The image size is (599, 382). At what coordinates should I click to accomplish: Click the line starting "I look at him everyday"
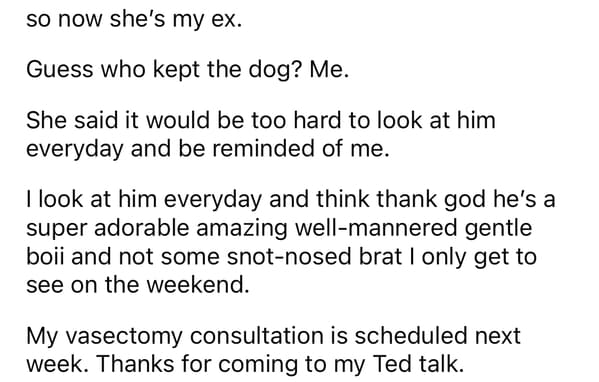(290, 200)
